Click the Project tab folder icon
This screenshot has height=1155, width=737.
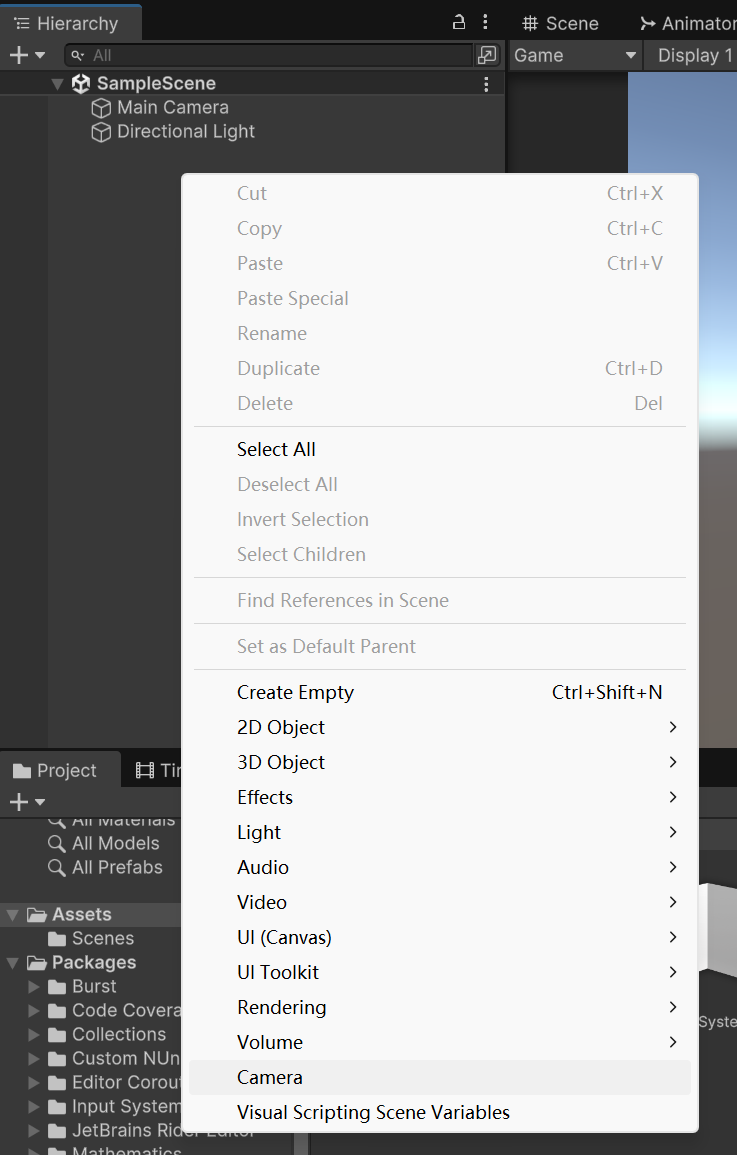click(x=22, y=771)
